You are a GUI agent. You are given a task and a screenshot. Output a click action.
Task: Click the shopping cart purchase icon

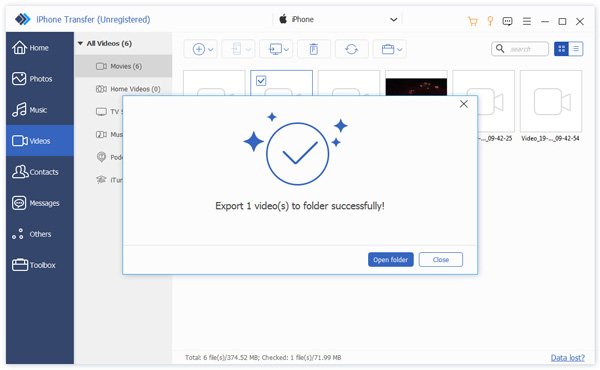tap(473, 21)
